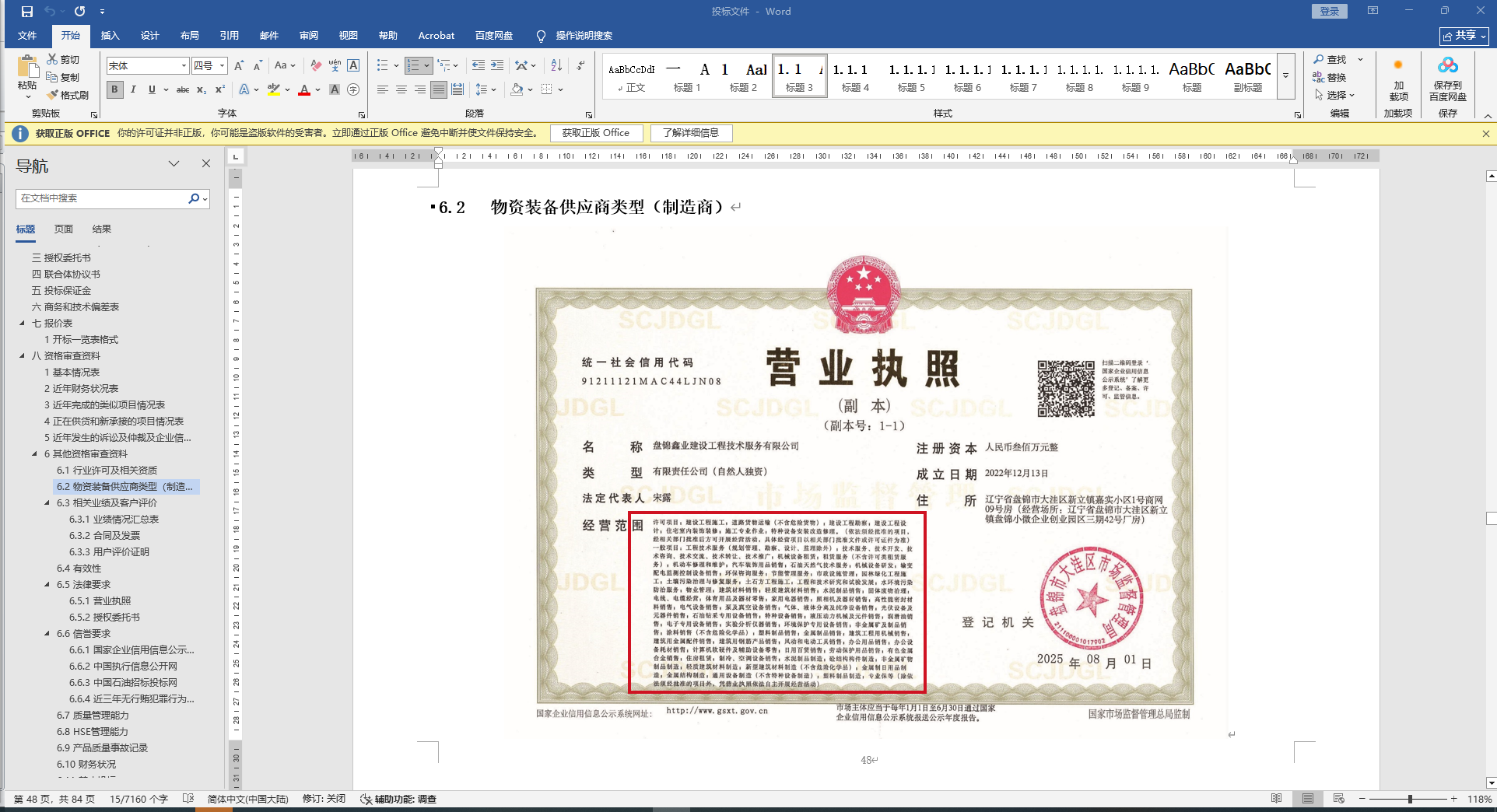Apply character shading (gray A) icon
This screenshot has width=1497, height=812.
point(335,89)
